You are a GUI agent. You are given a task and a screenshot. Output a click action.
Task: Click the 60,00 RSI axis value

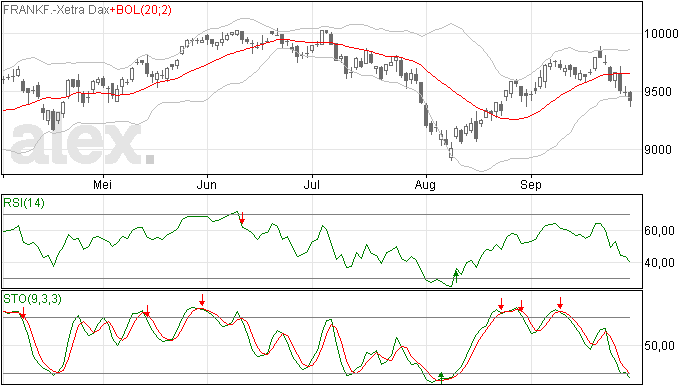659,231
